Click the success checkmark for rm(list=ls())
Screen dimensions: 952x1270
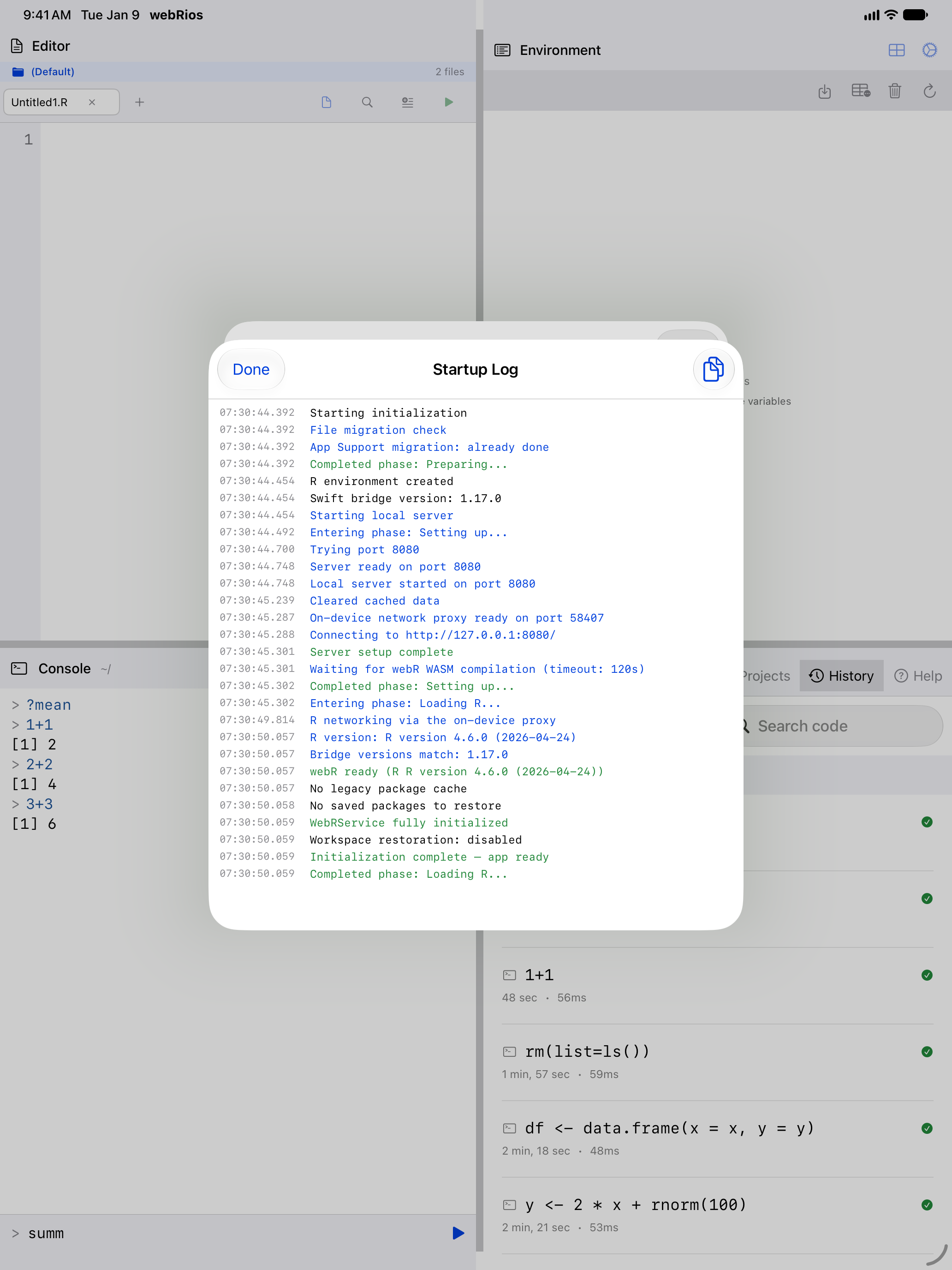[x=926, y=1052]
